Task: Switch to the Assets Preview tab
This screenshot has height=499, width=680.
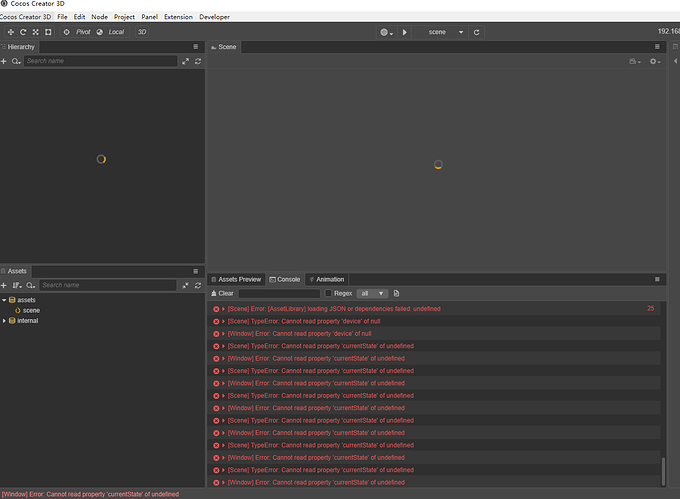Action: [236, 280]
